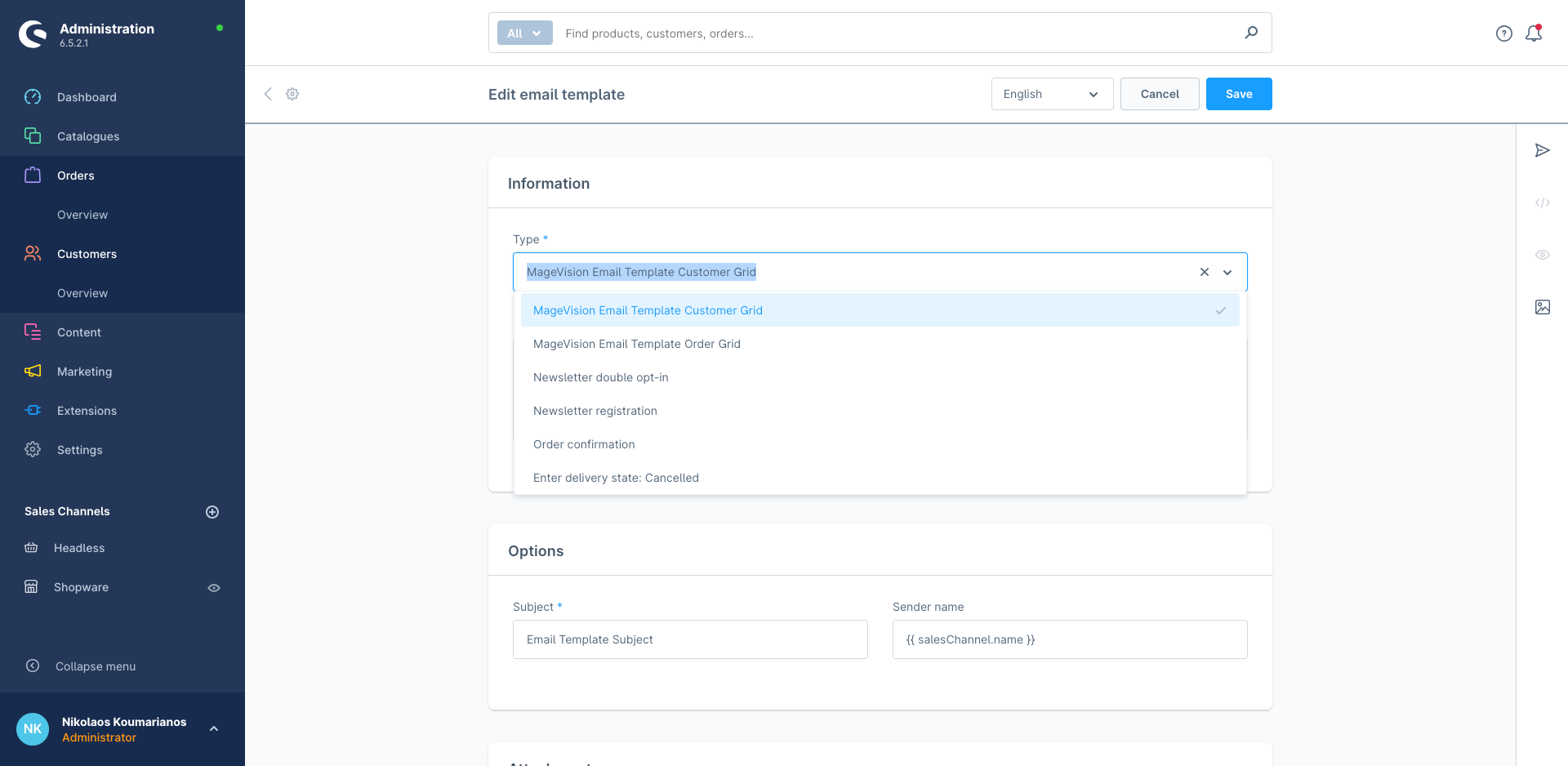Click the Headless basket icon
Screen dimensions: 1568x766
pos(31,547)
